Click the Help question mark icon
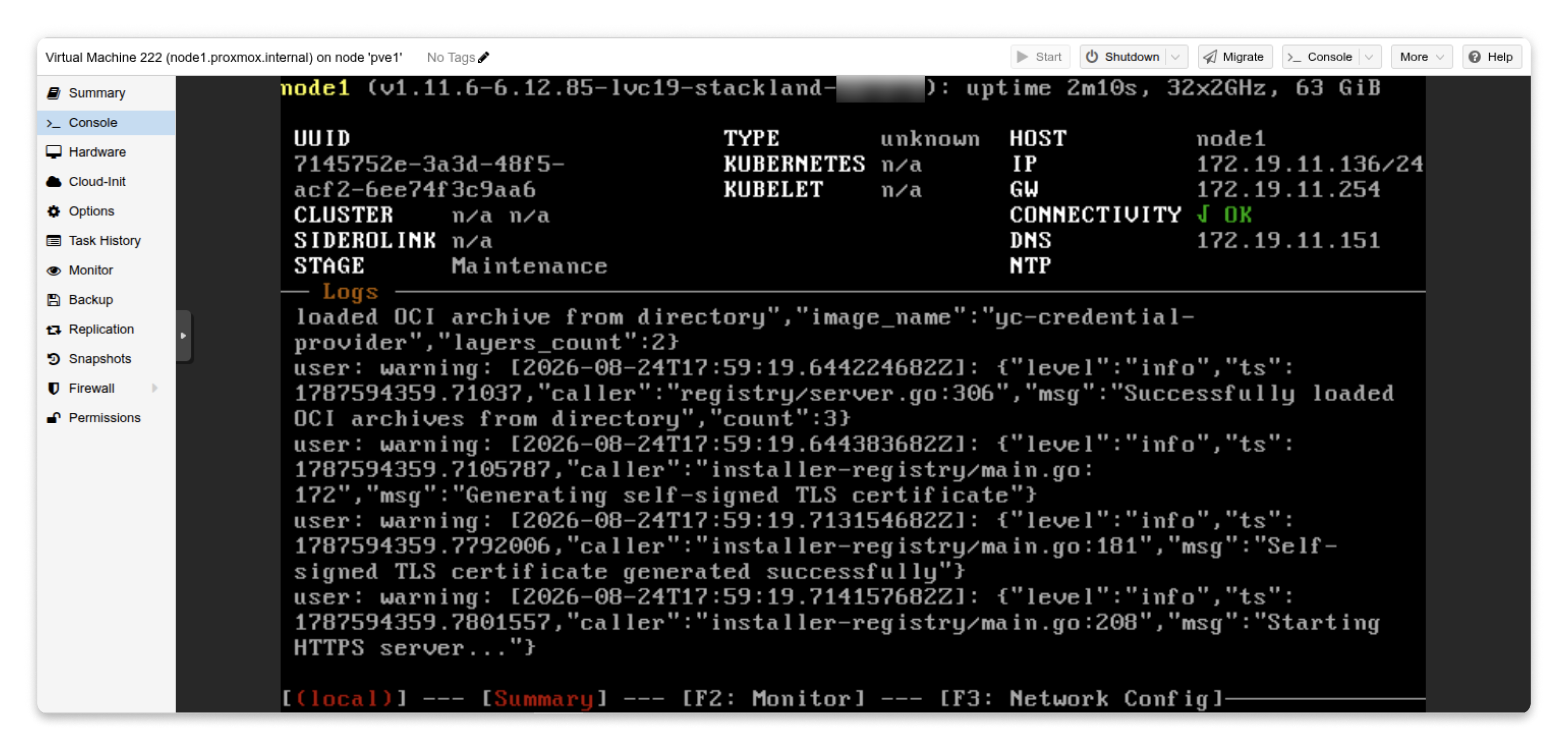 1474,57
